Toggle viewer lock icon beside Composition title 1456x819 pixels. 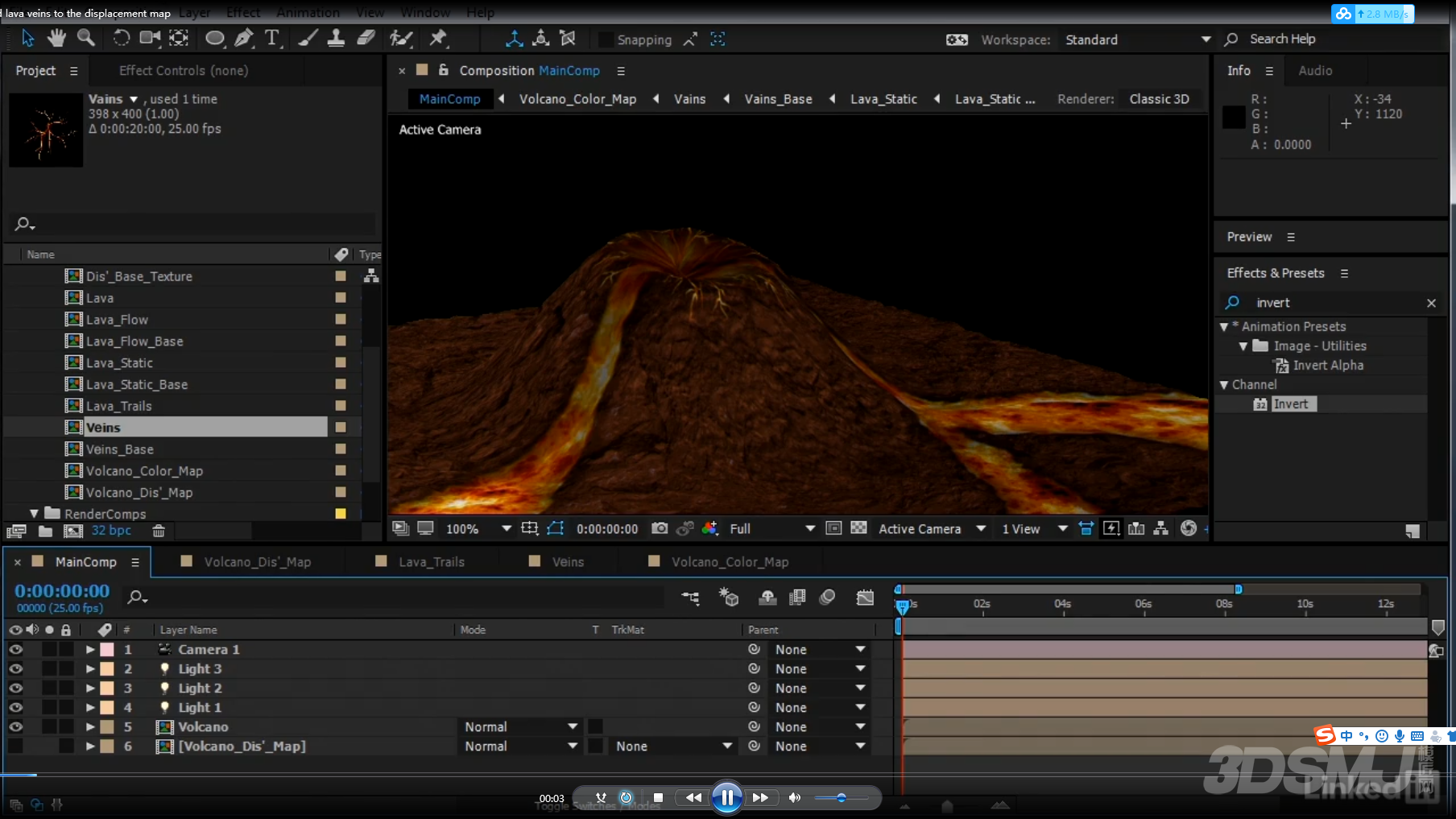click(x=444, y=70)
